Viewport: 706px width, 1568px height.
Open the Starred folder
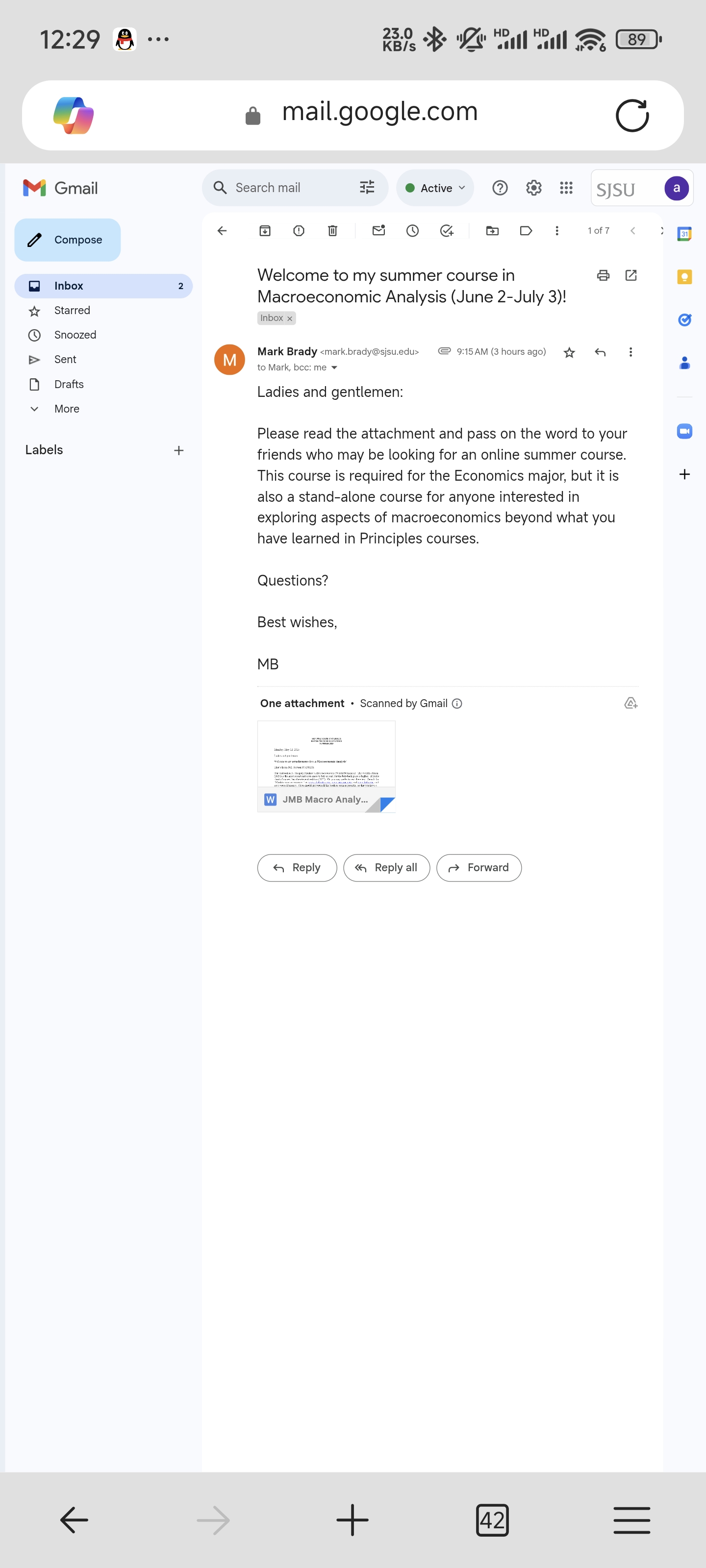[72, 311]
